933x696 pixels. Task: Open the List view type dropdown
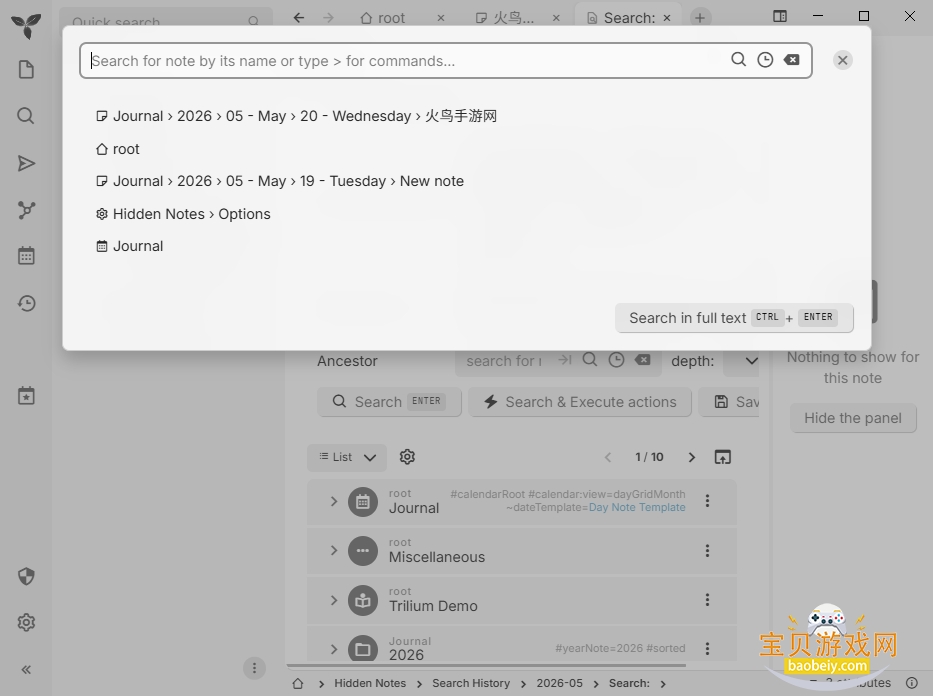(x=347, y=457)
